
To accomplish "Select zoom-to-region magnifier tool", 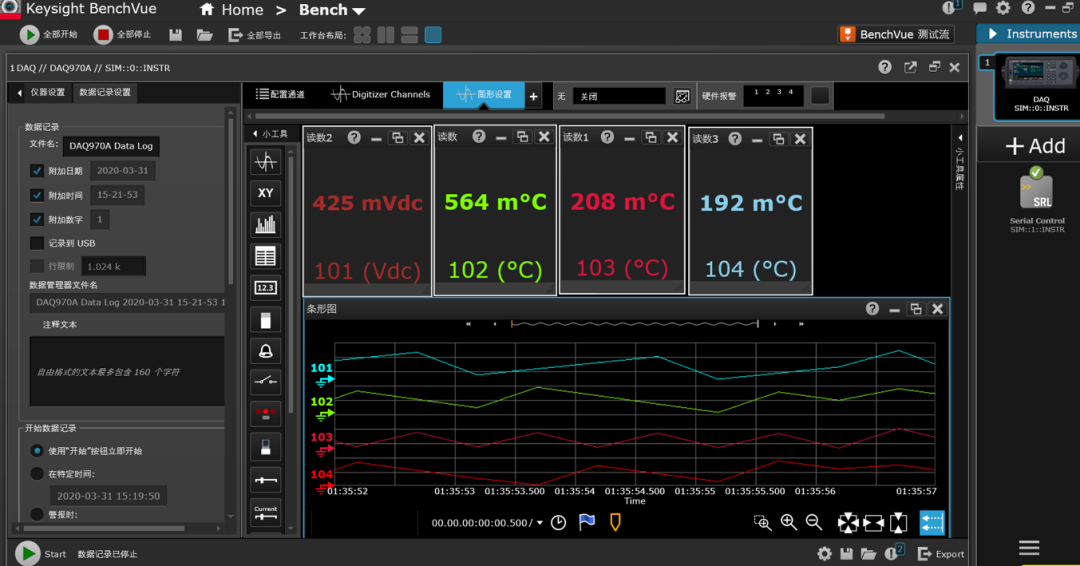I will [762, 523].
